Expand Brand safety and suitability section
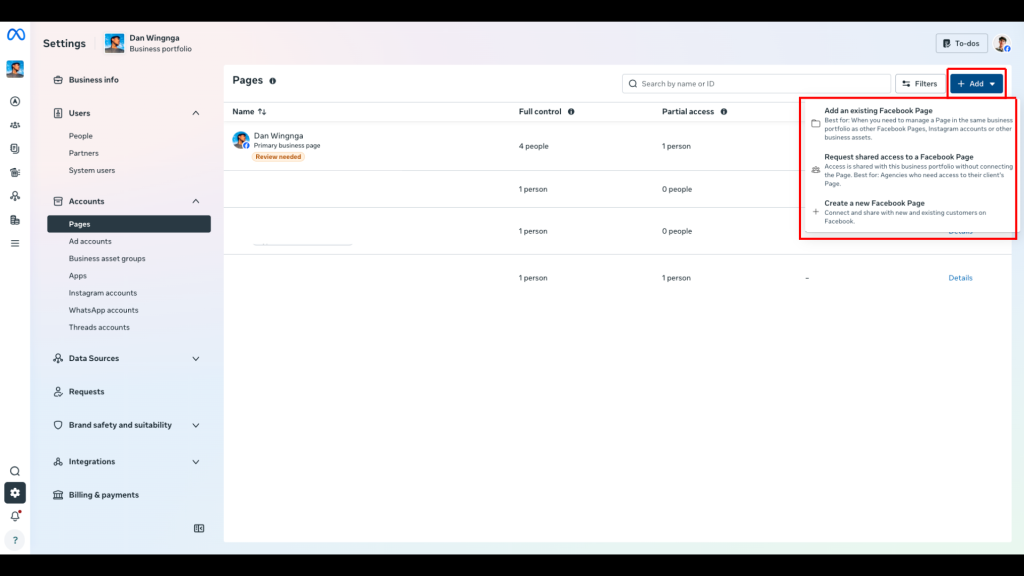Screen dimensions: 1024x576 point(195,425)
